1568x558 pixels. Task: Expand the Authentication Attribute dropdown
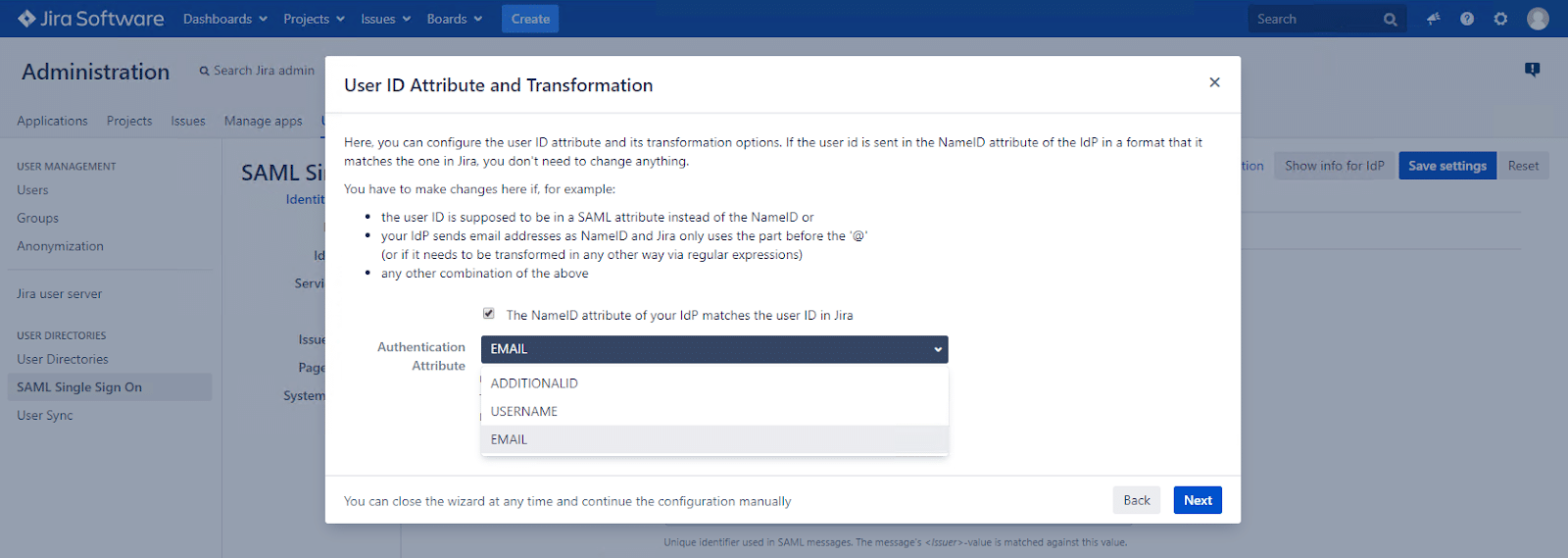713,349
